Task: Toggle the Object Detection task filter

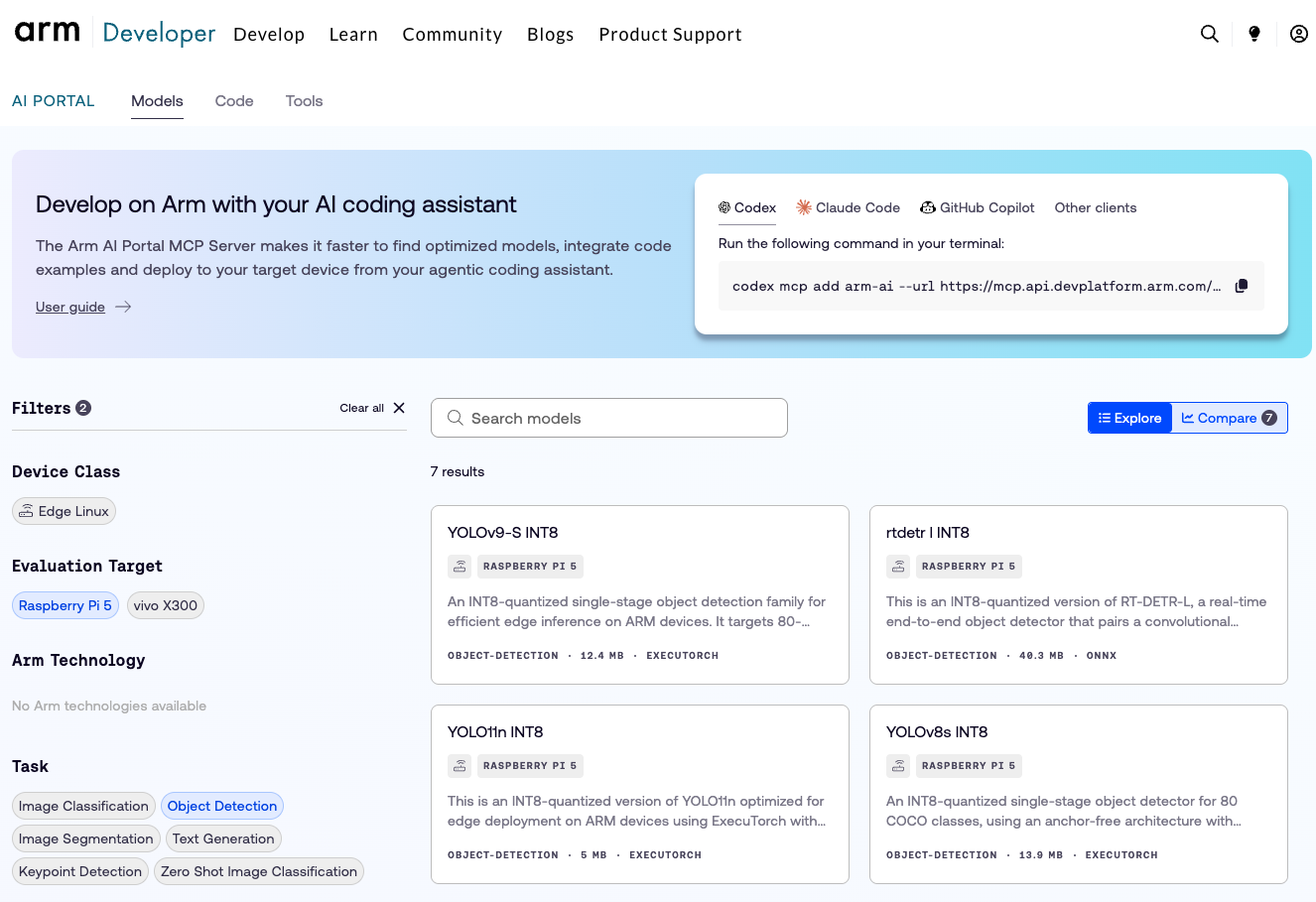Action: click(x=222, y=806)
